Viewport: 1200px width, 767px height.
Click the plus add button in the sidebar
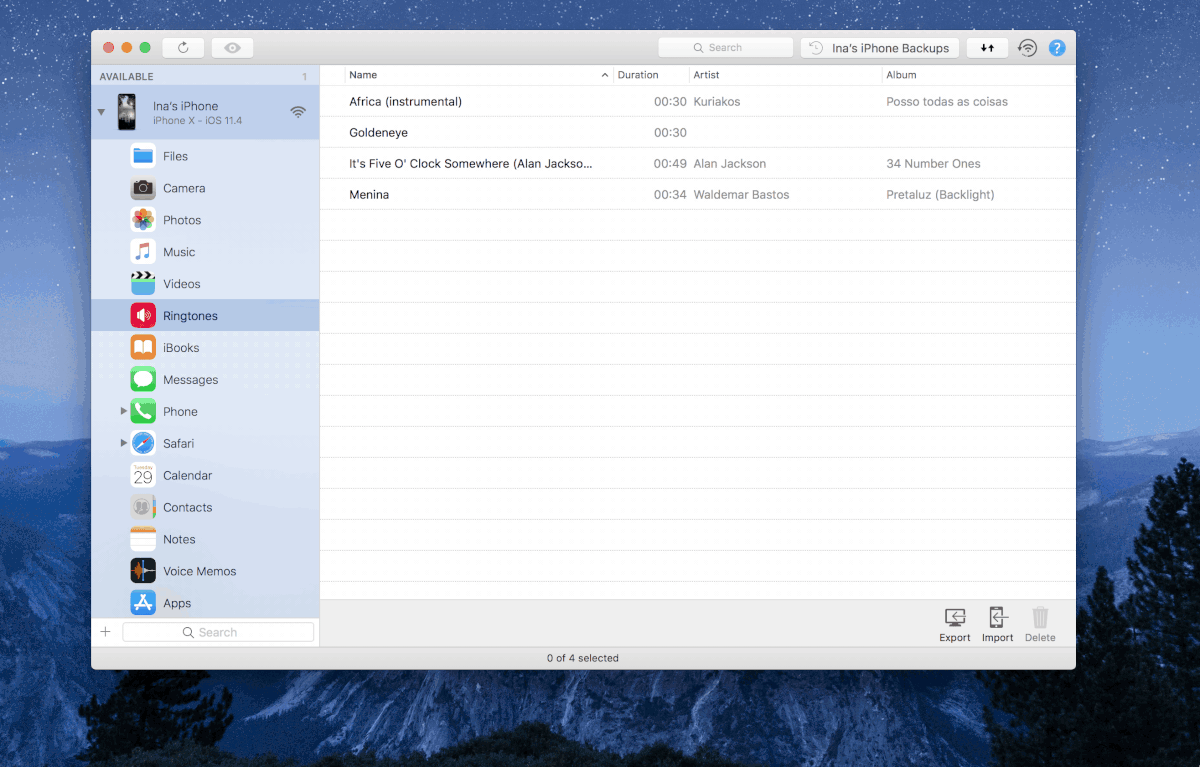(106, 632)
